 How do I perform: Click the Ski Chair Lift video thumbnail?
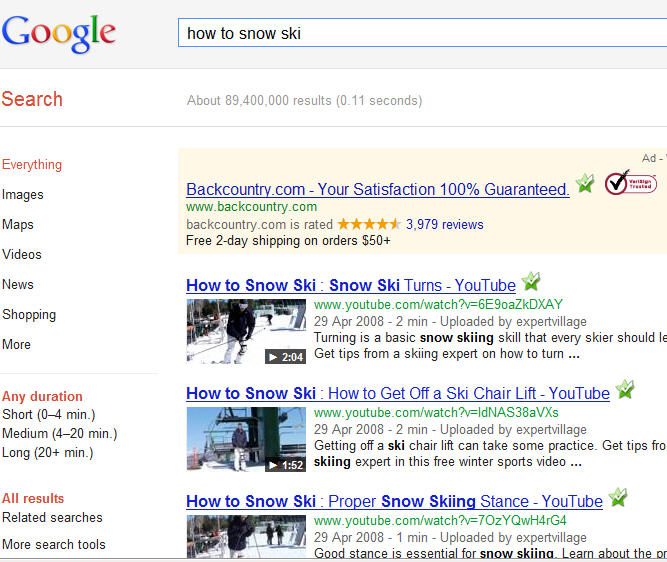pos(246,439)
